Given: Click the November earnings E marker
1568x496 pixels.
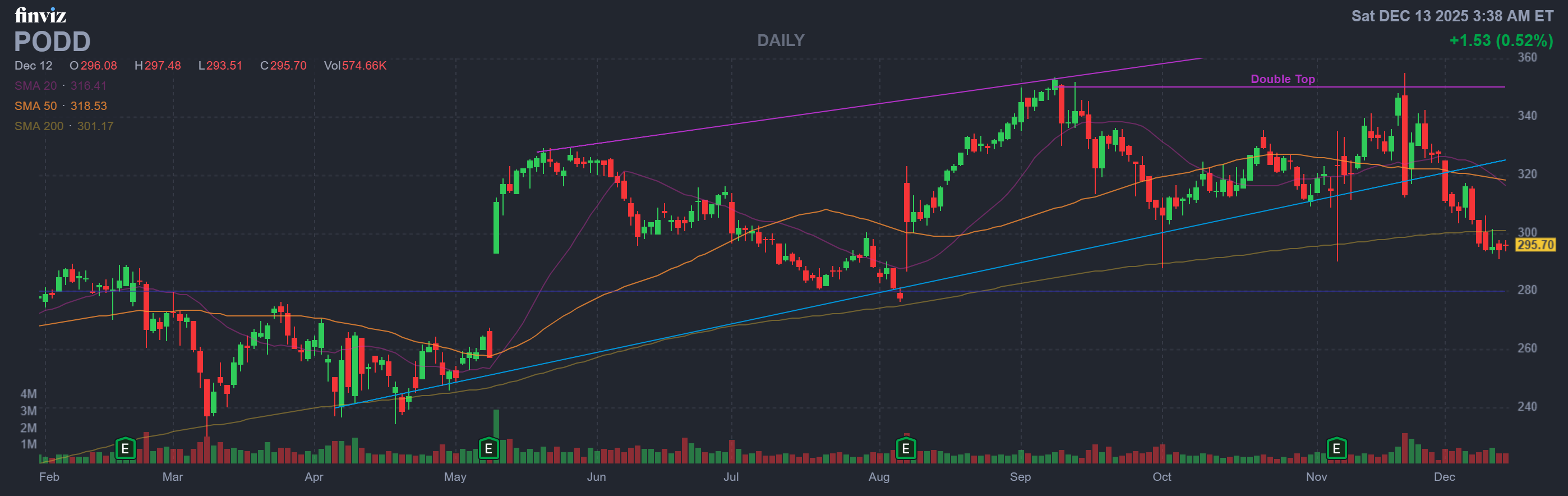Looking at the screenshot, I should pos(1336,449).
